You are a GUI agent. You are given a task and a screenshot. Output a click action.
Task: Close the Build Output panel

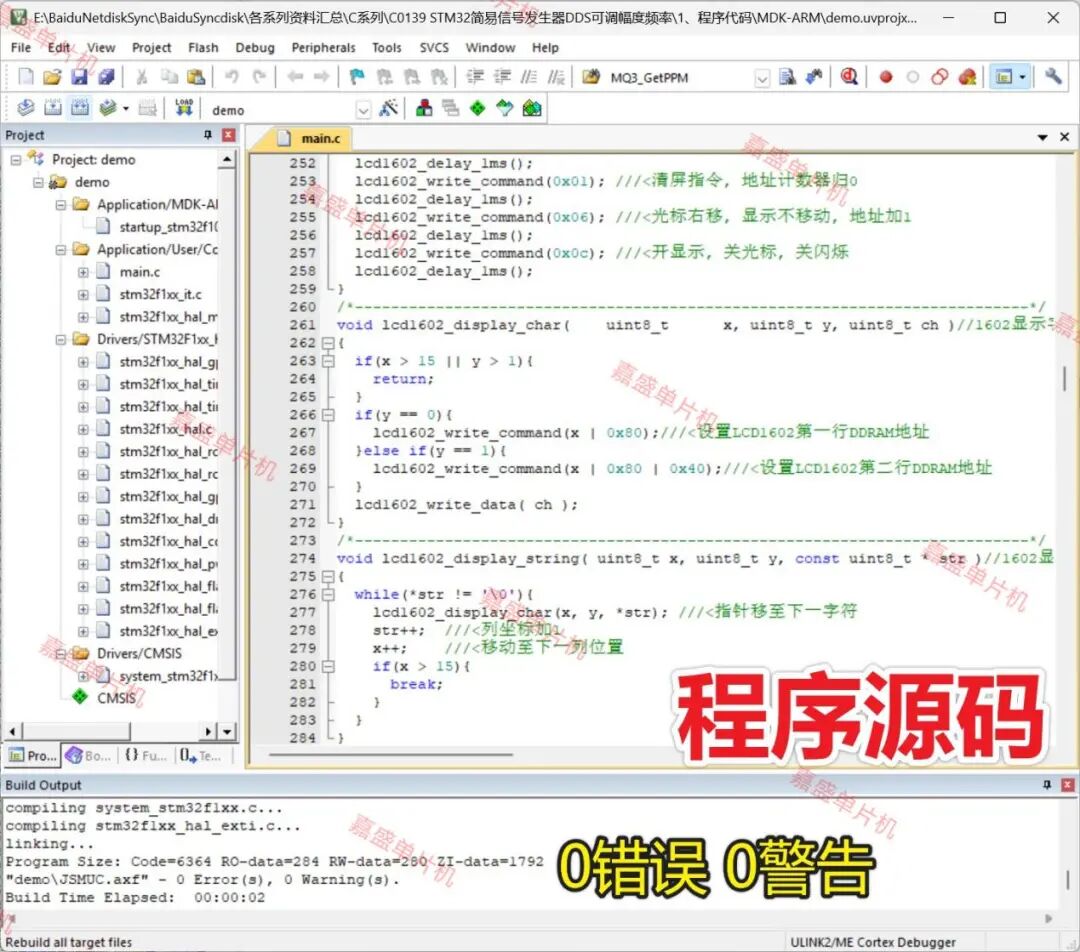click(1068, 785)
